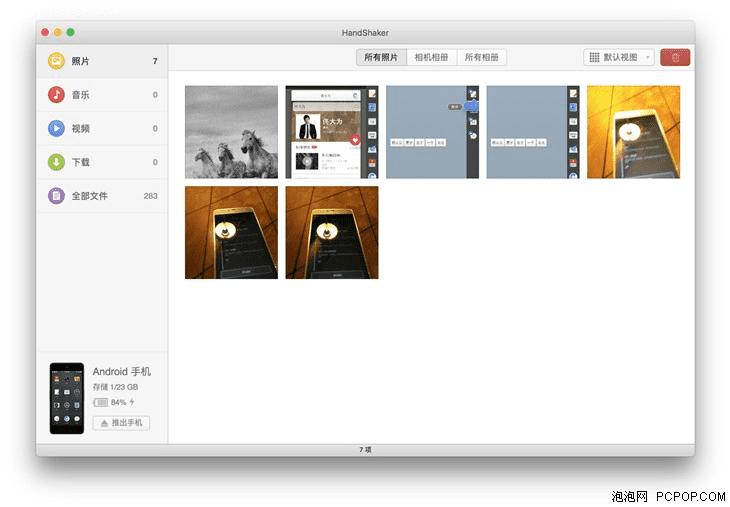Select the 音乐 music icon in sidebar
The height and width of the screenshot is (507, 730).
click(x=56, y=95)
